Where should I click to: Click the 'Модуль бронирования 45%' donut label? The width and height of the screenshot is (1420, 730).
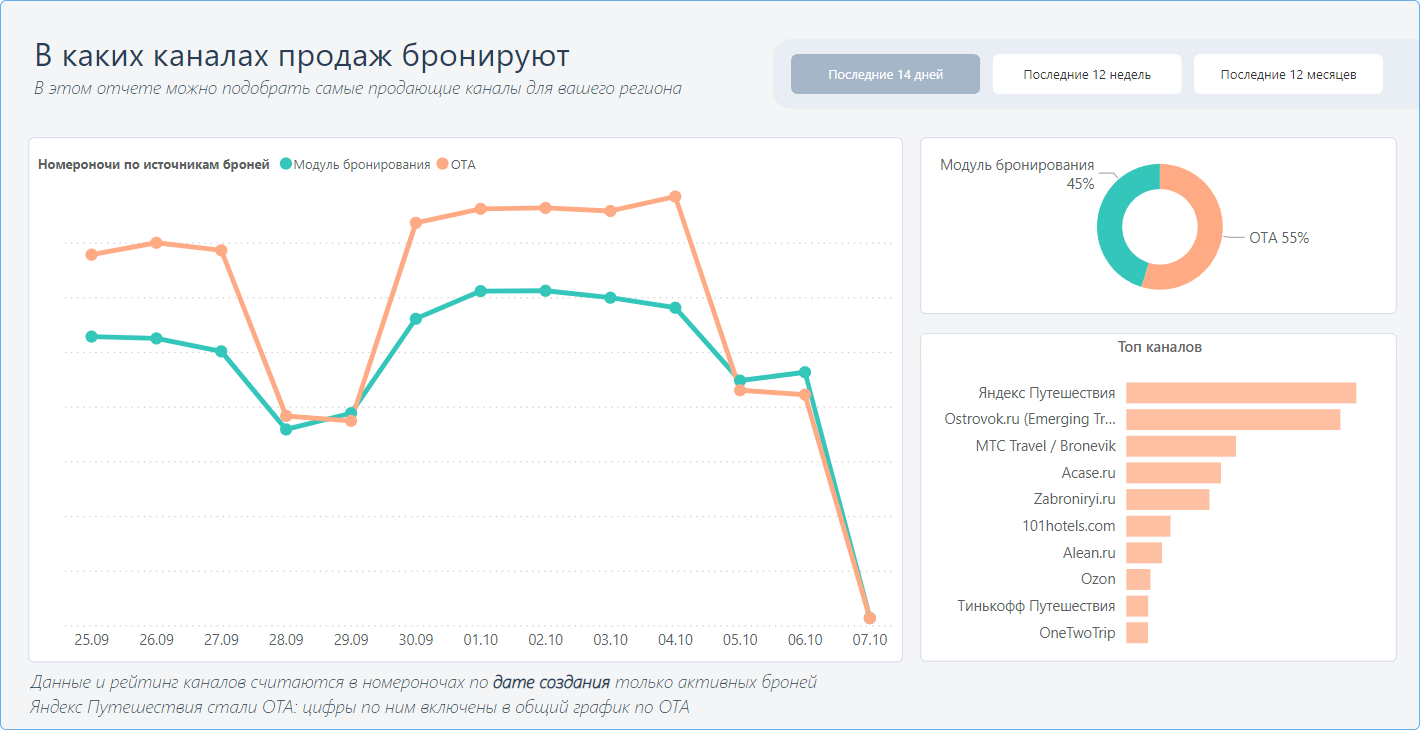[x=1017, y=174]
